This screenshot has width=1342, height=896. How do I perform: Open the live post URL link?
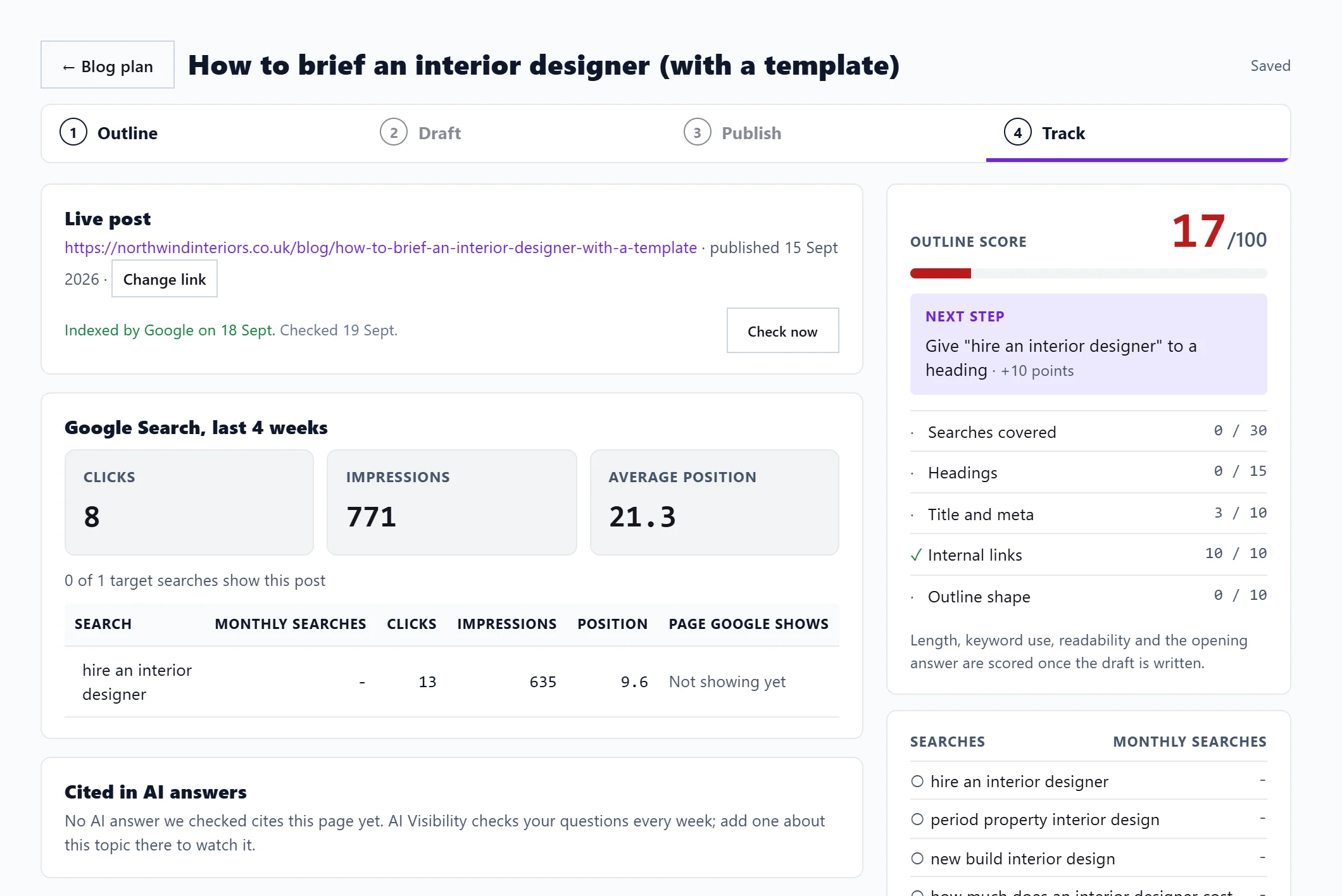(x=380, y=247)
